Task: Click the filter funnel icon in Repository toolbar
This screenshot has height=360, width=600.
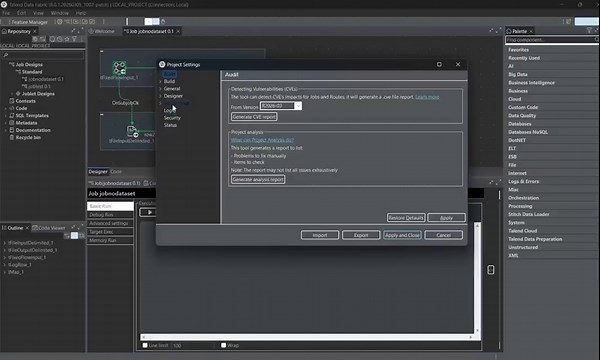Action: tap(75, 39)
